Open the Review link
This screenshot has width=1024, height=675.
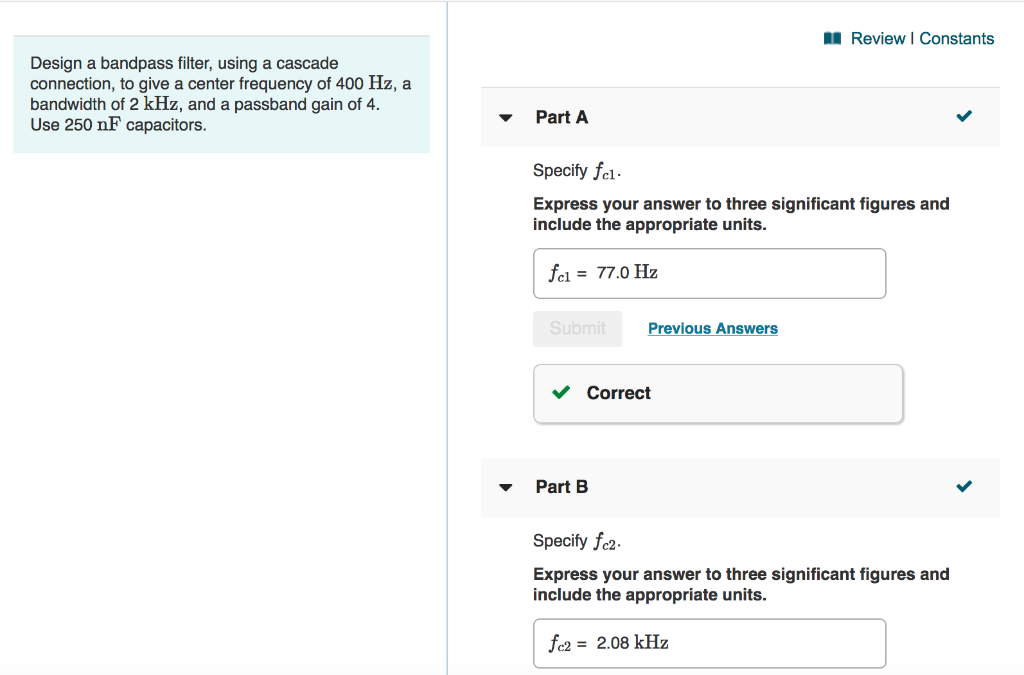[877, 39]
